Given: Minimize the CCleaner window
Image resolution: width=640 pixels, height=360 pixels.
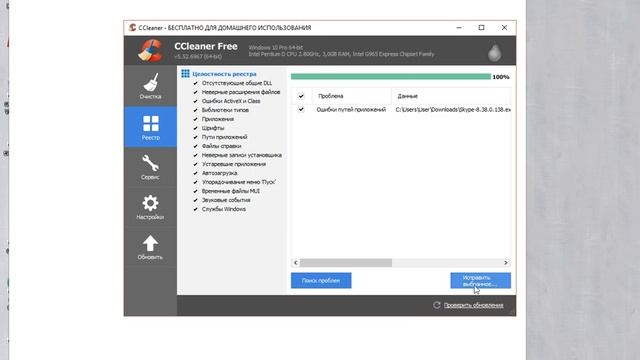Looking at the screenshot, I should (459, 27).
